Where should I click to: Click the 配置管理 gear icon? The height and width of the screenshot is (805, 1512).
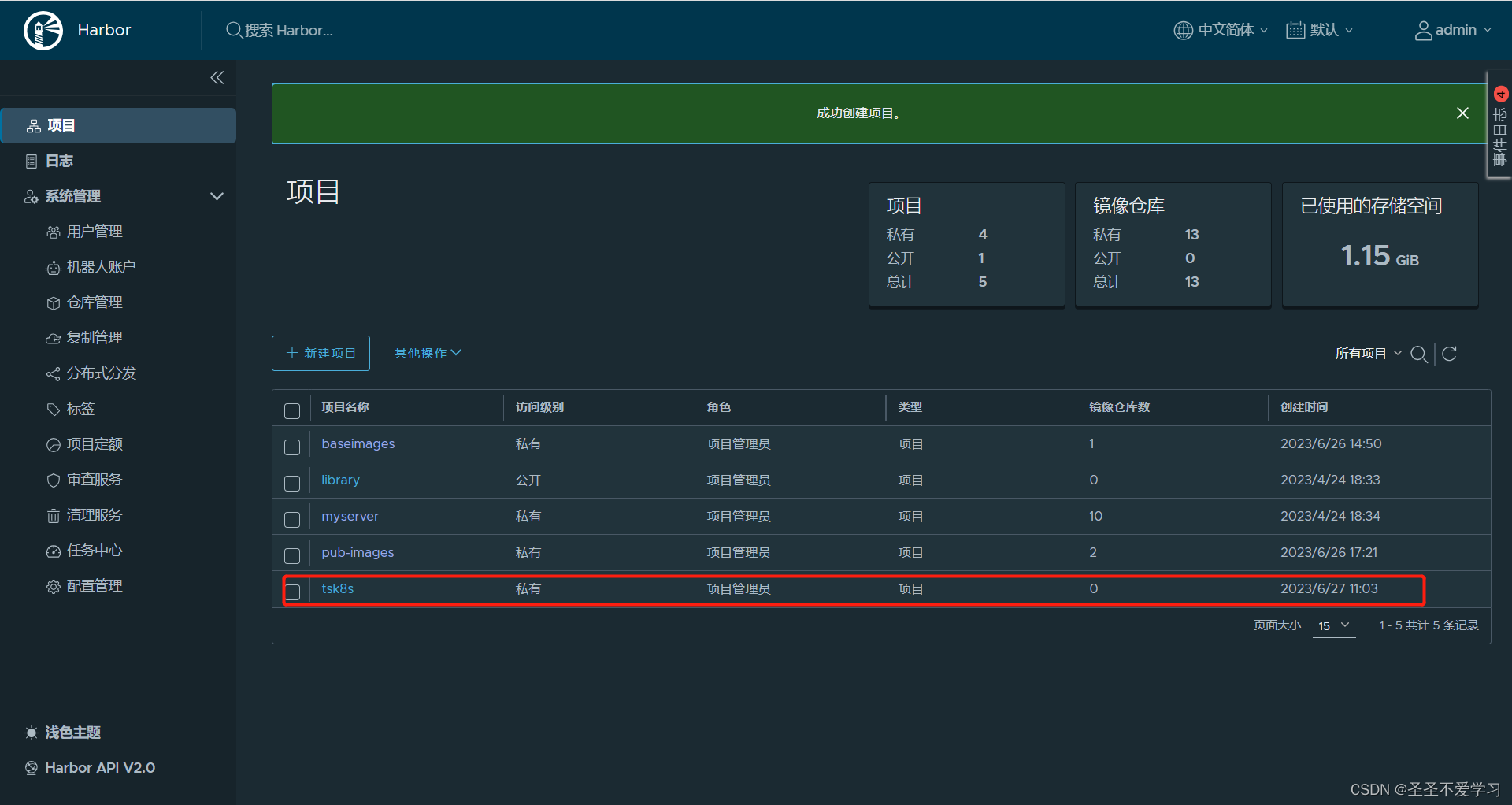coord(53,587)
